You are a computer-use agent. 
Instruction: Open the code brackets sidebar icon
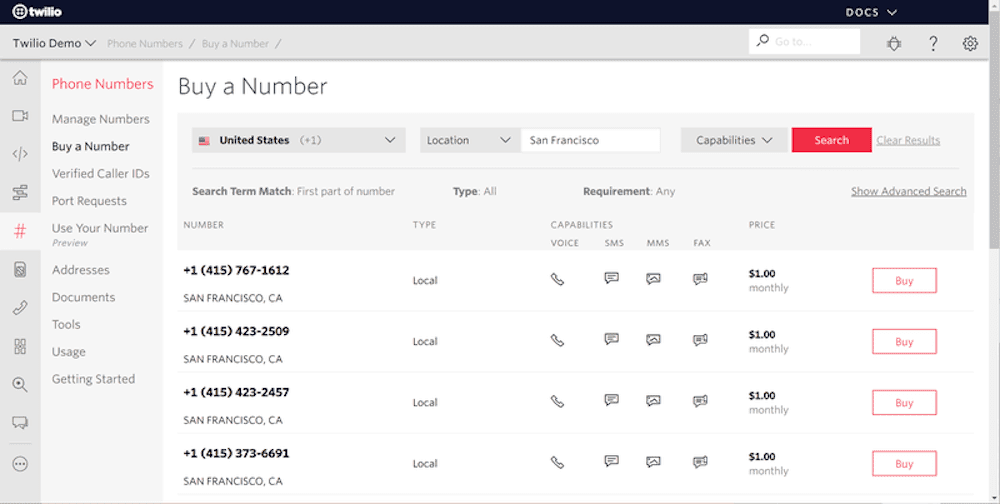click(20, 154)
